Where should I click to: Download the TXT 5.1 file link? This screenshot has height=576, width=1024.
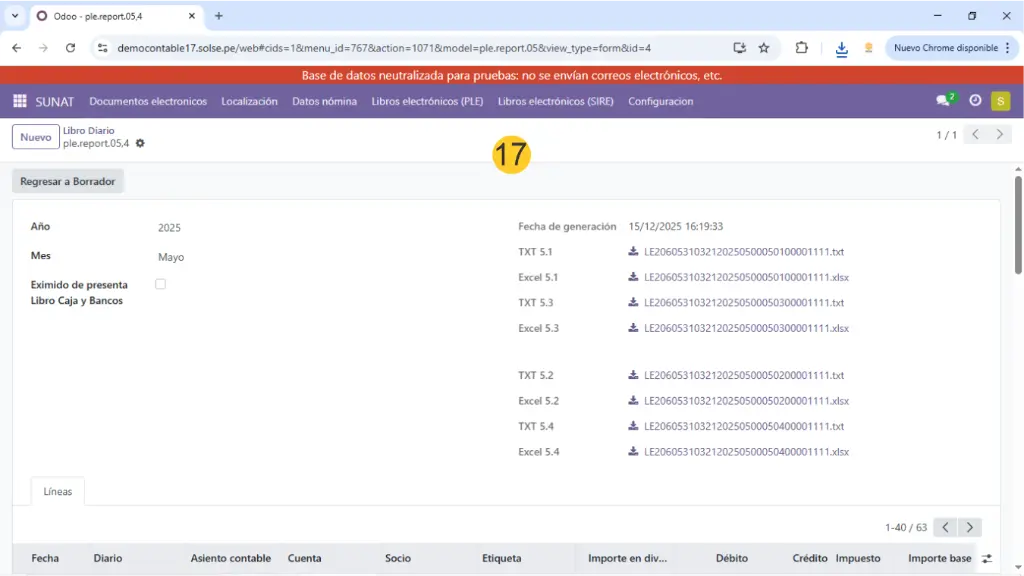(x=743, y=252)
